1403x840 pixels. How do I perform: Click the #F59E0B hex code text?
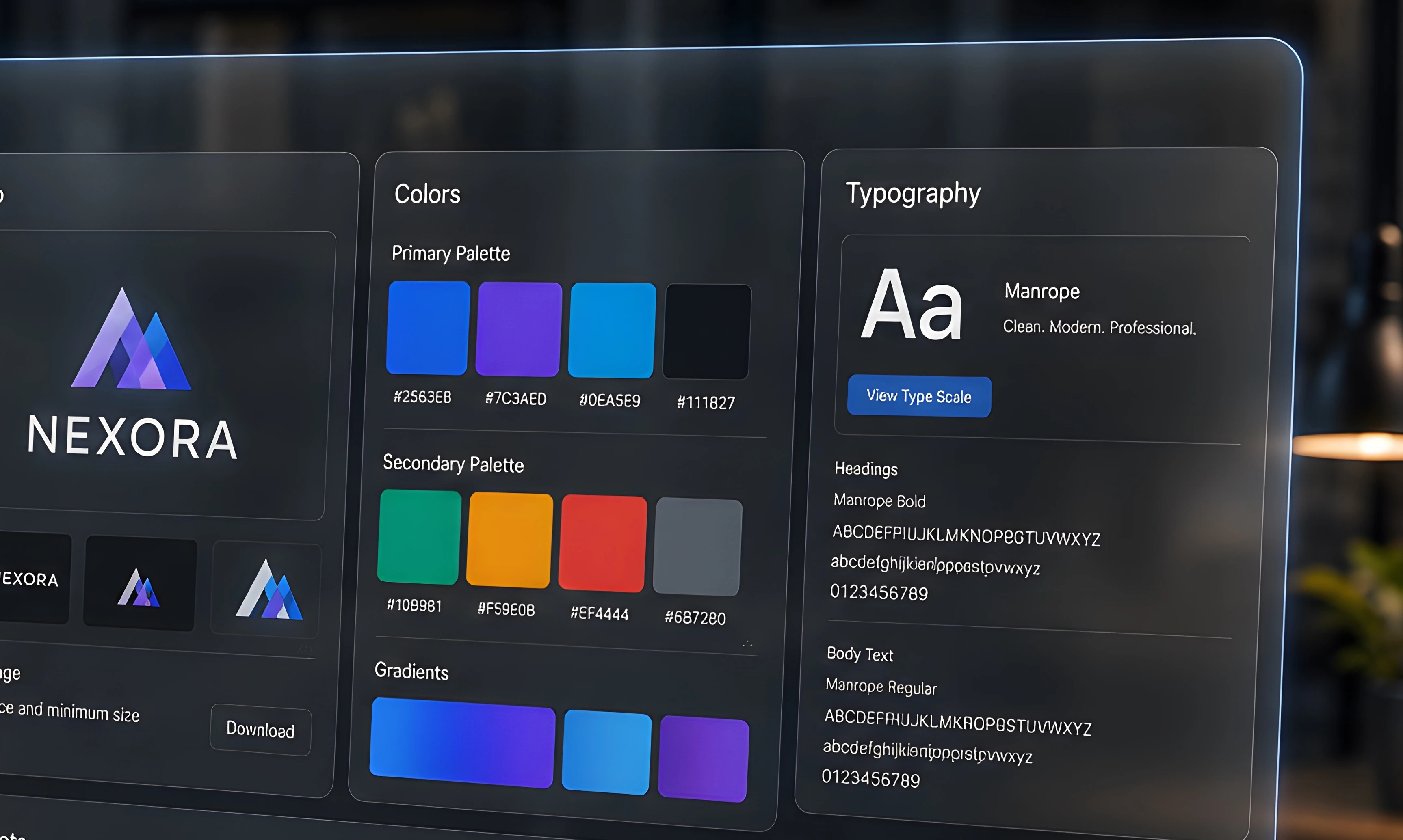coord(506,609)
